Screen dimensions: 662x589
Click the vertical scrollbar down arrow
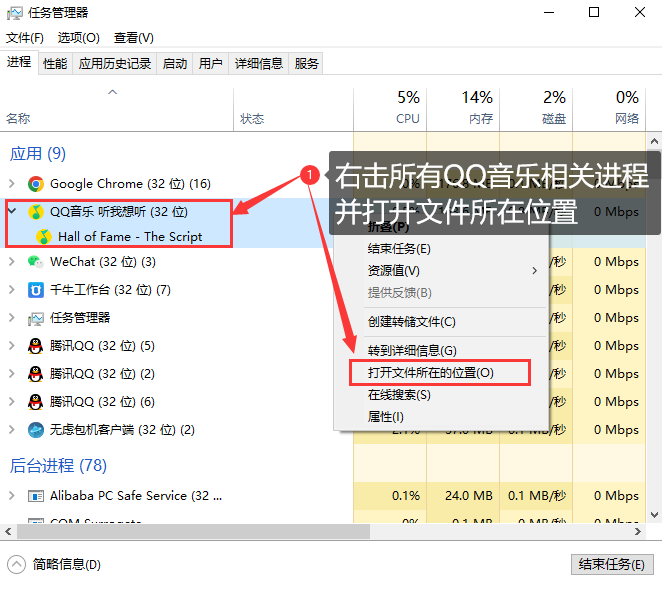654,515
